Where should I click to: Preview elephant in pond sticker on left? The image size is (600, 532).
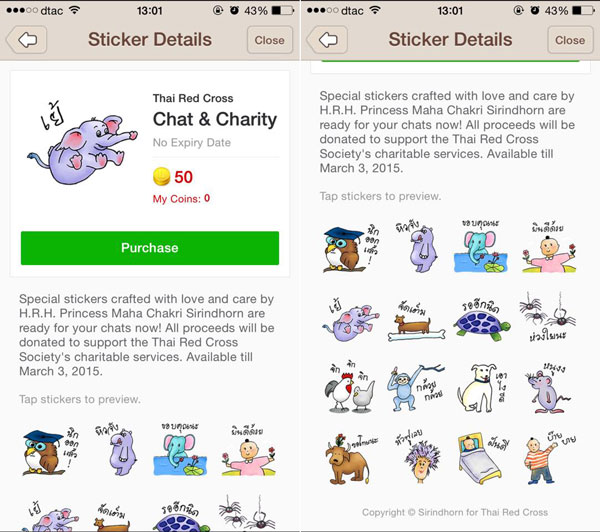point(180,449)
